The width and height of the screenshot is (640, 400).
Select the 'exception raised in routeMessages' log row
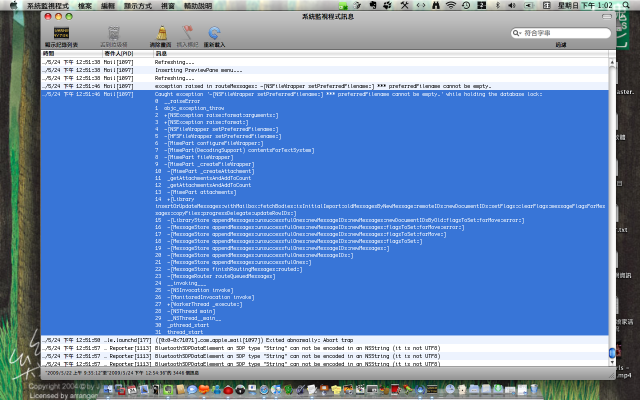[x=324, y=86]
